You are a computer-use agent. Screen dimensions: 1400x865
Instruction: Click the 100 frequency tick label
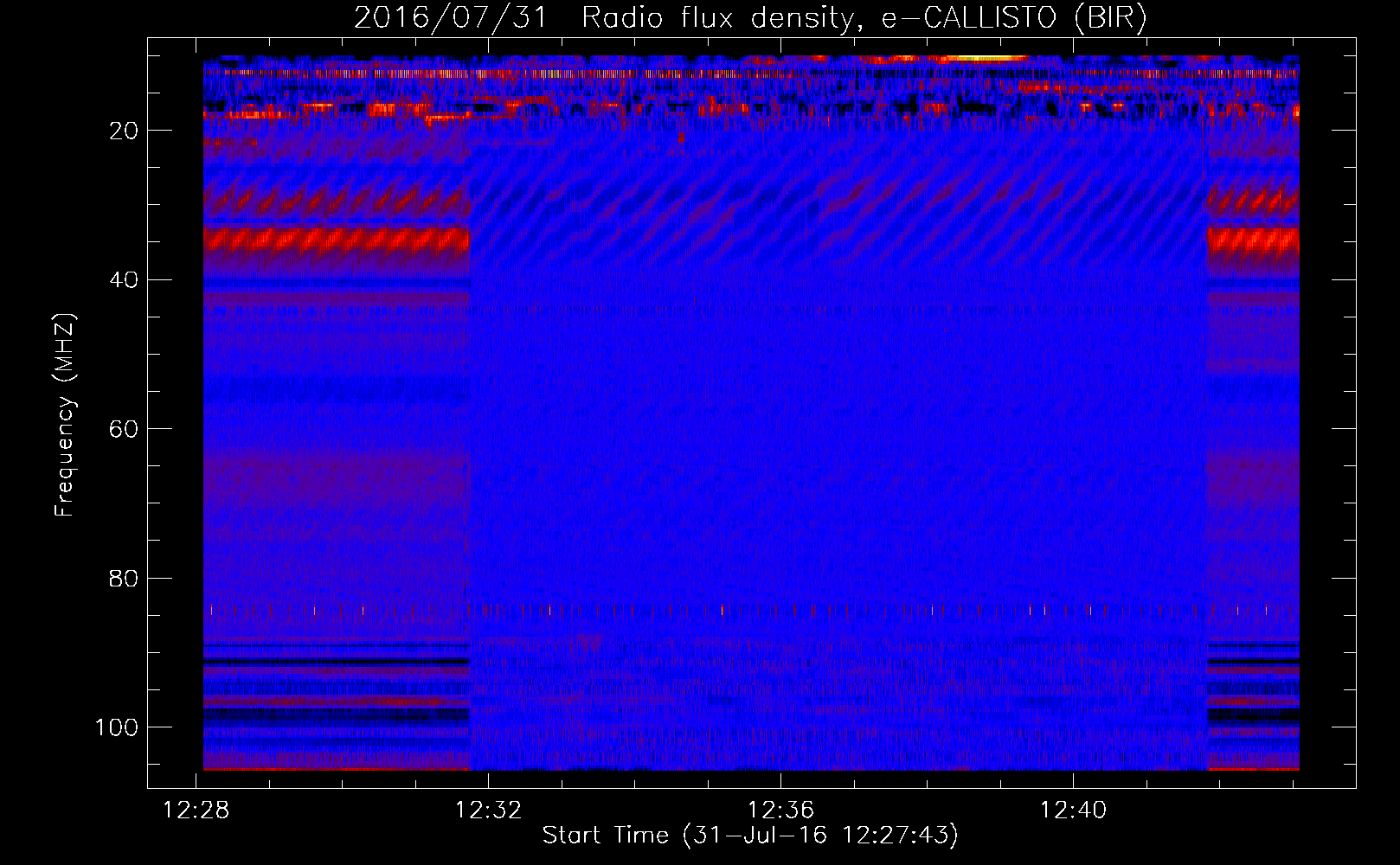(117, 727)
